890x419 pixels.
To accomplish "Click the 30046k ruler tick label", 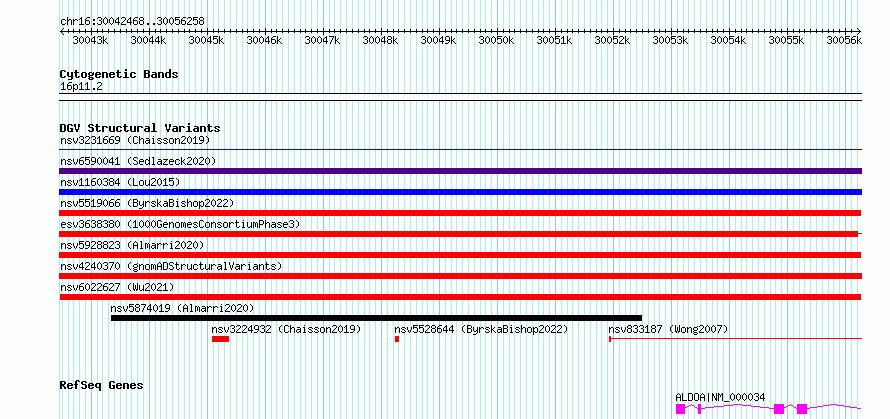I will click(264, 40).
